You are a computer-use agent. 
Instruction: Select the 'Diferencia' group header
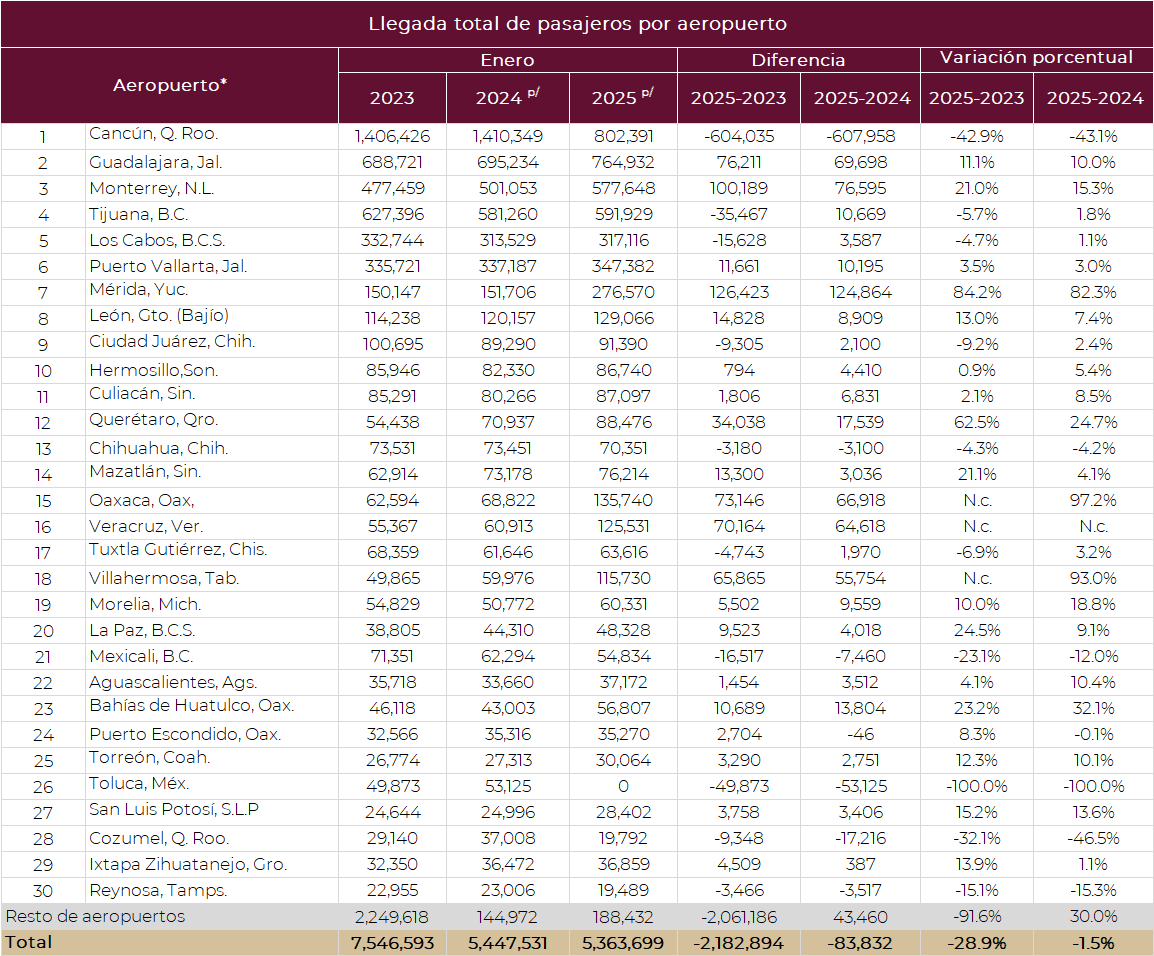[798, 60]
